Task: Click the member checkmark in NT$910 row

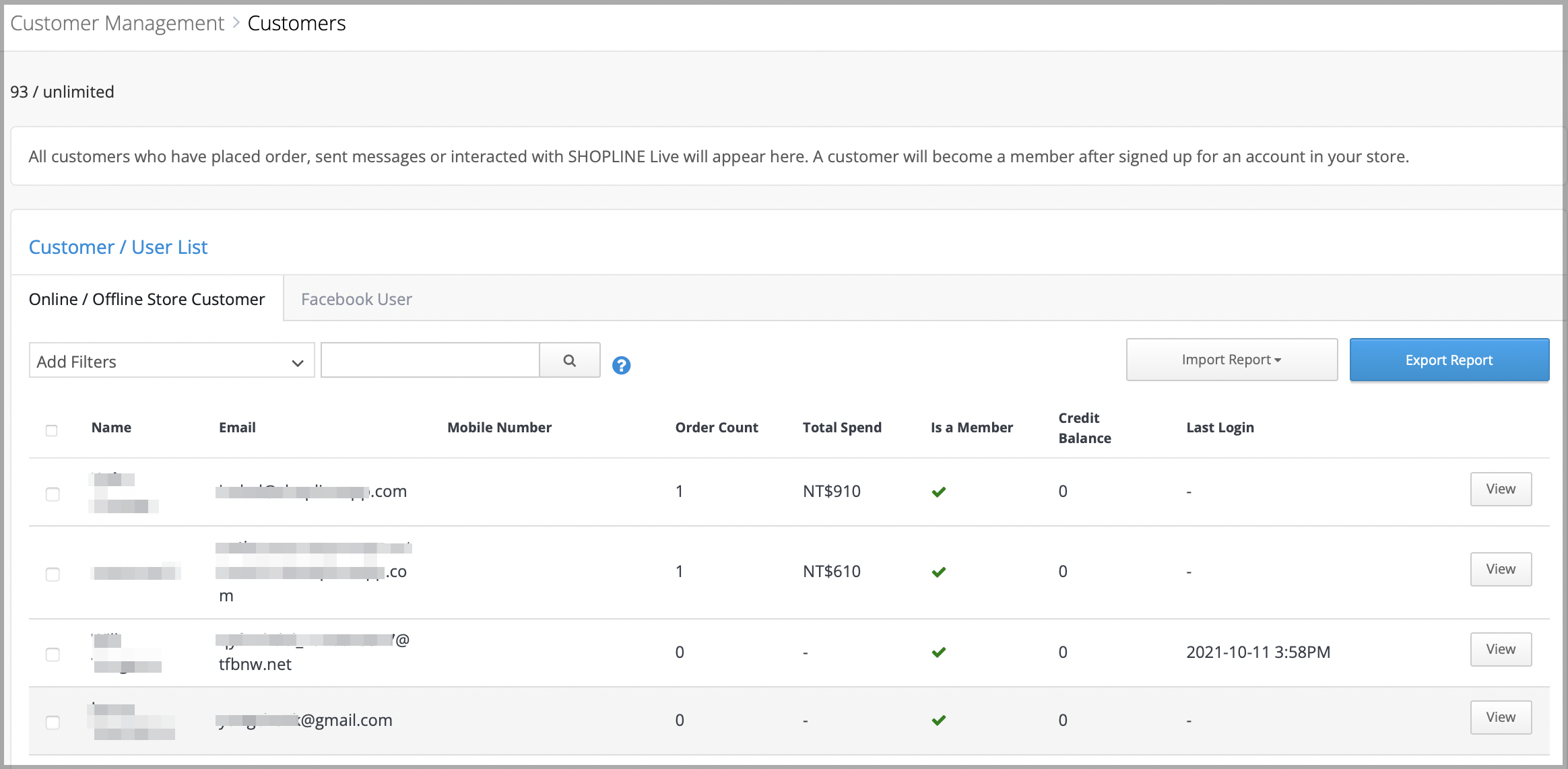Action: (939, 492)
